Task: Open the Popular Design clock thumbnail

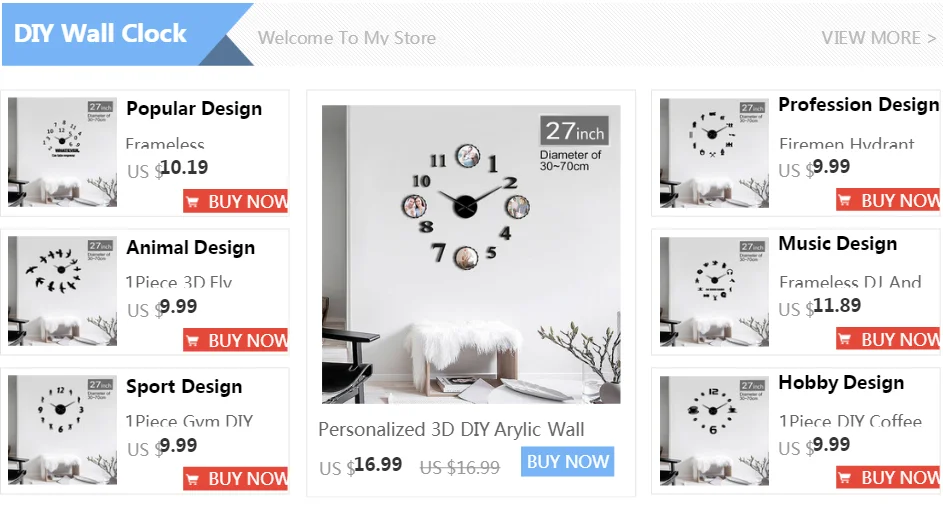Action: pos(63,153)
